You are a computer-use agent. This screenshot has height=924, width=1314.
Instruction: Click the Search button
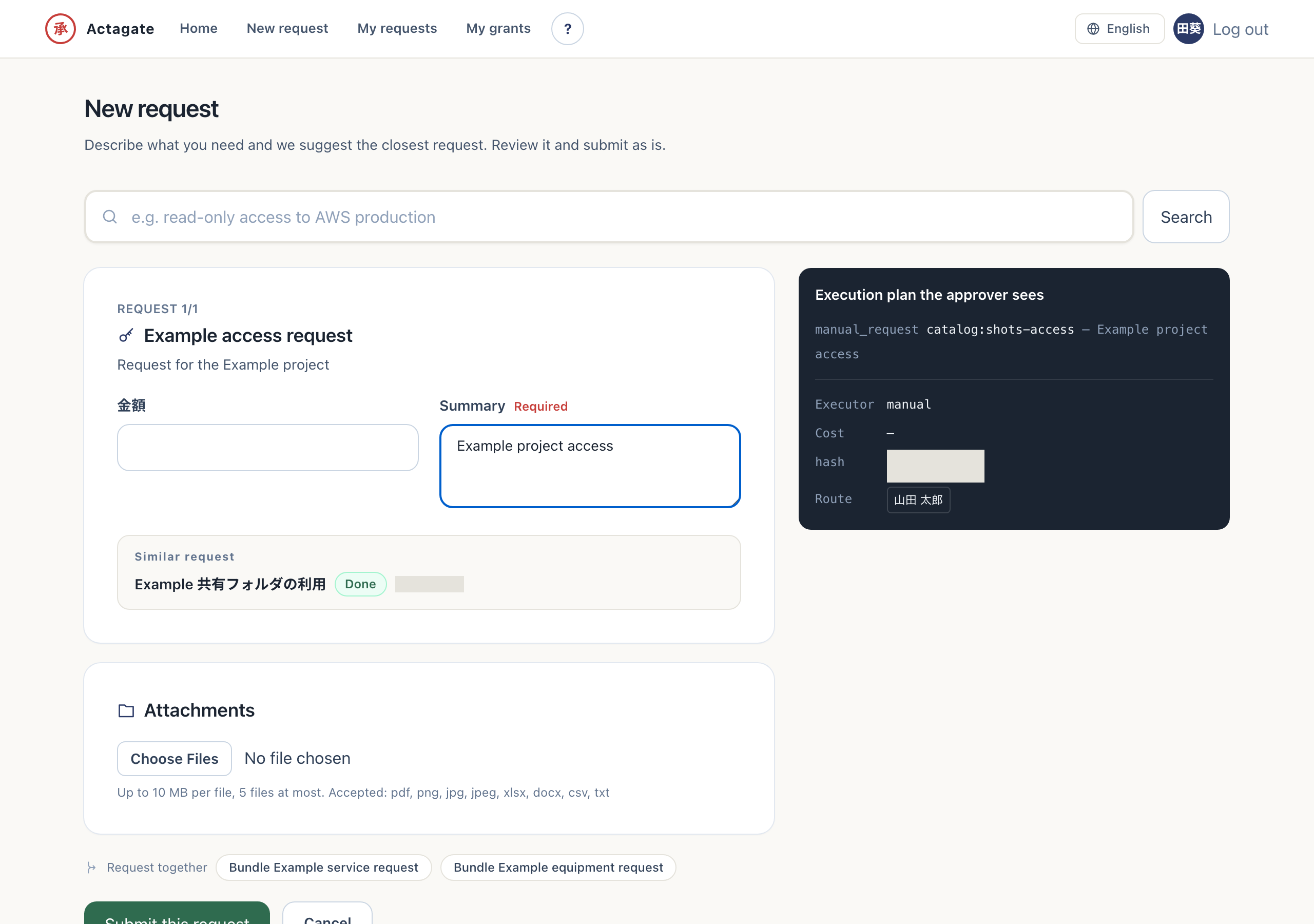pyautogui.click(x=1186, y=217)
